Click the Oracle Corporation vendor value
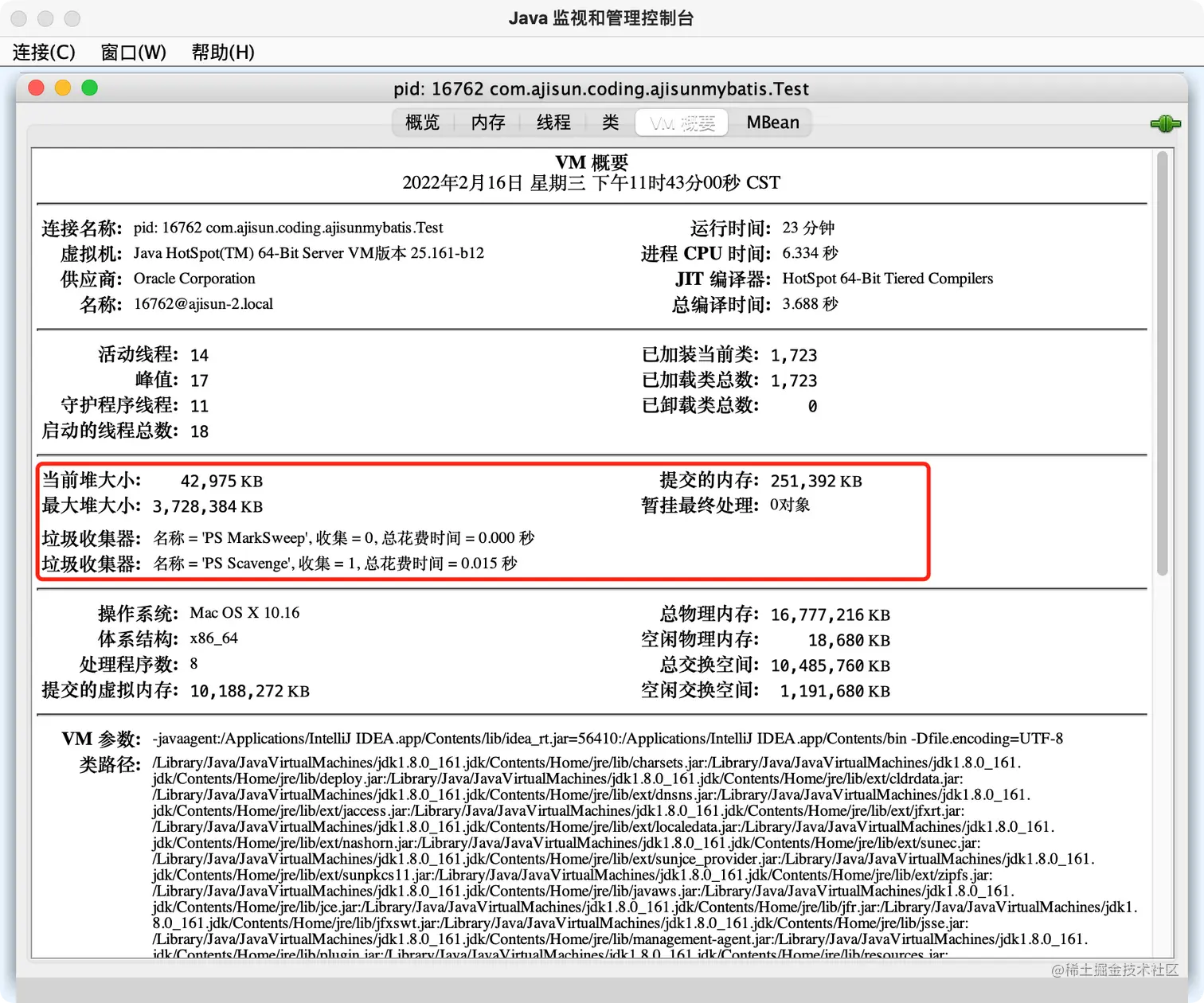1204x1003 pixels. coord(194,279)
